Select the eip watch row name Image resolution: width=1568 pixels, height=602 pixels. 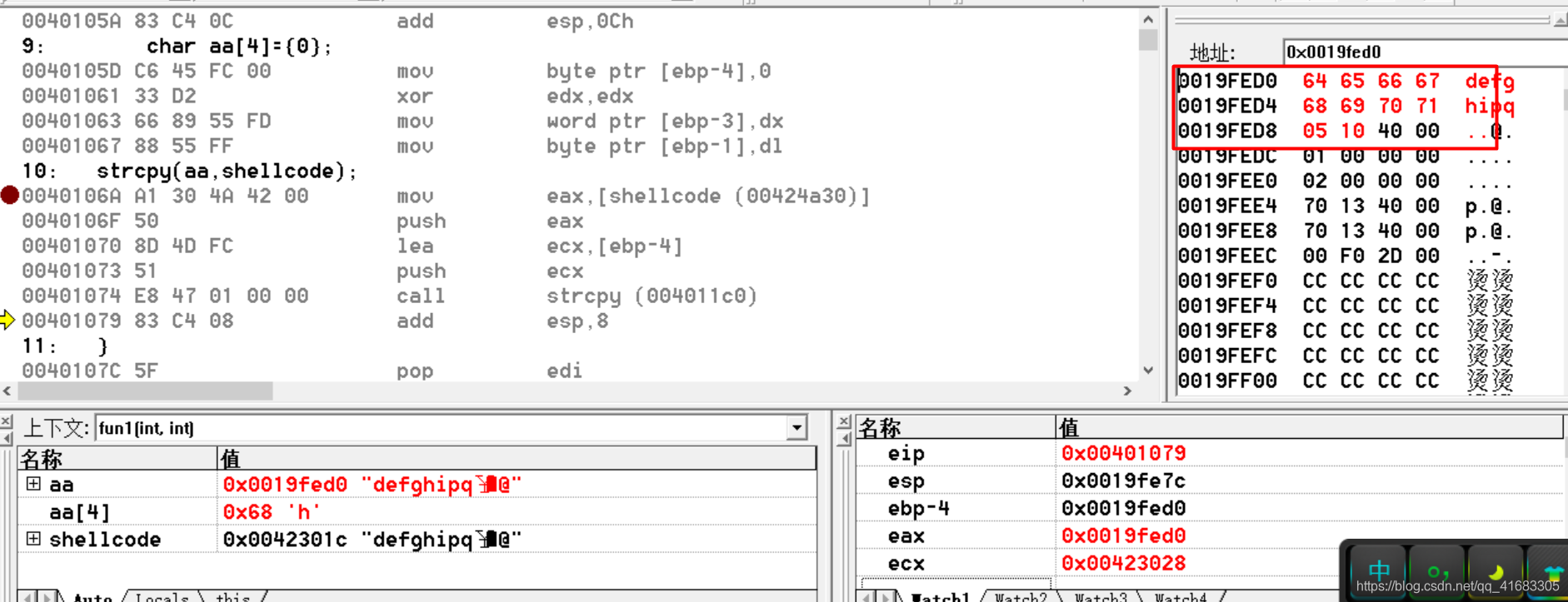tap(906, 453)
